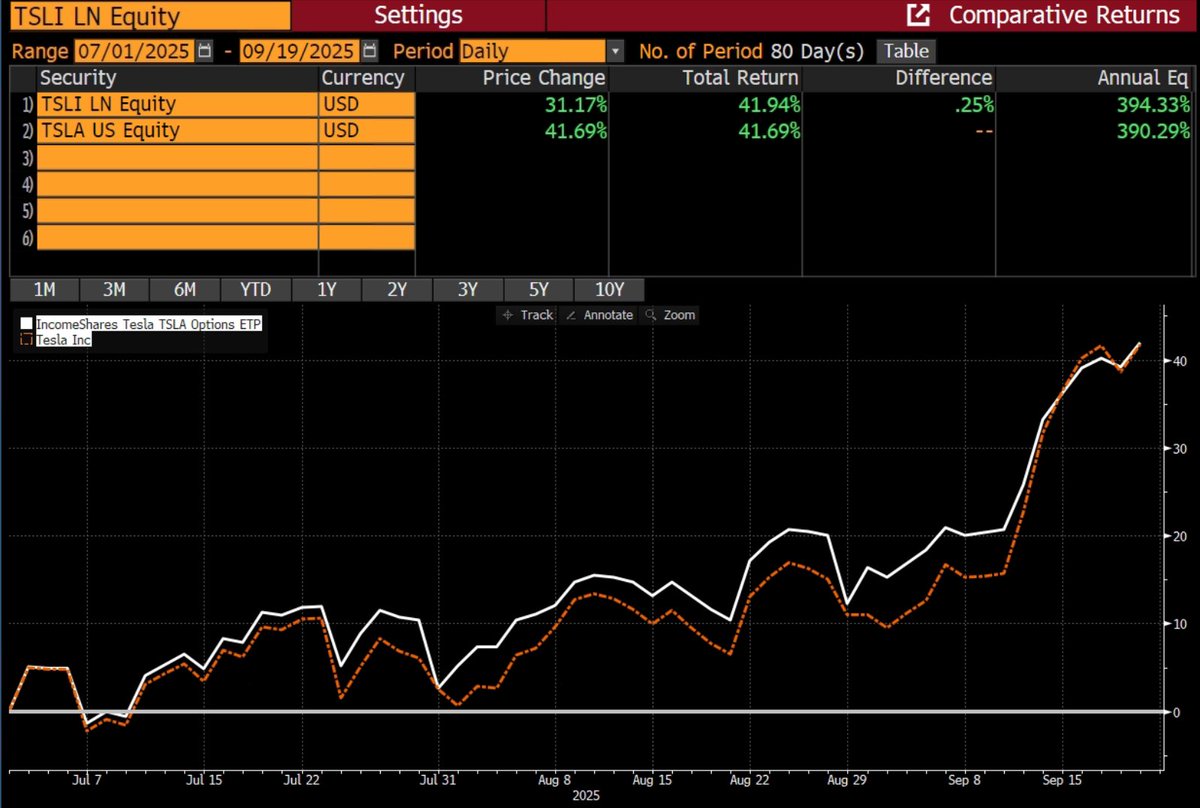Click empty security field in row 4
This screenshot has height=808, width=1200.
[x=178, y=184]
